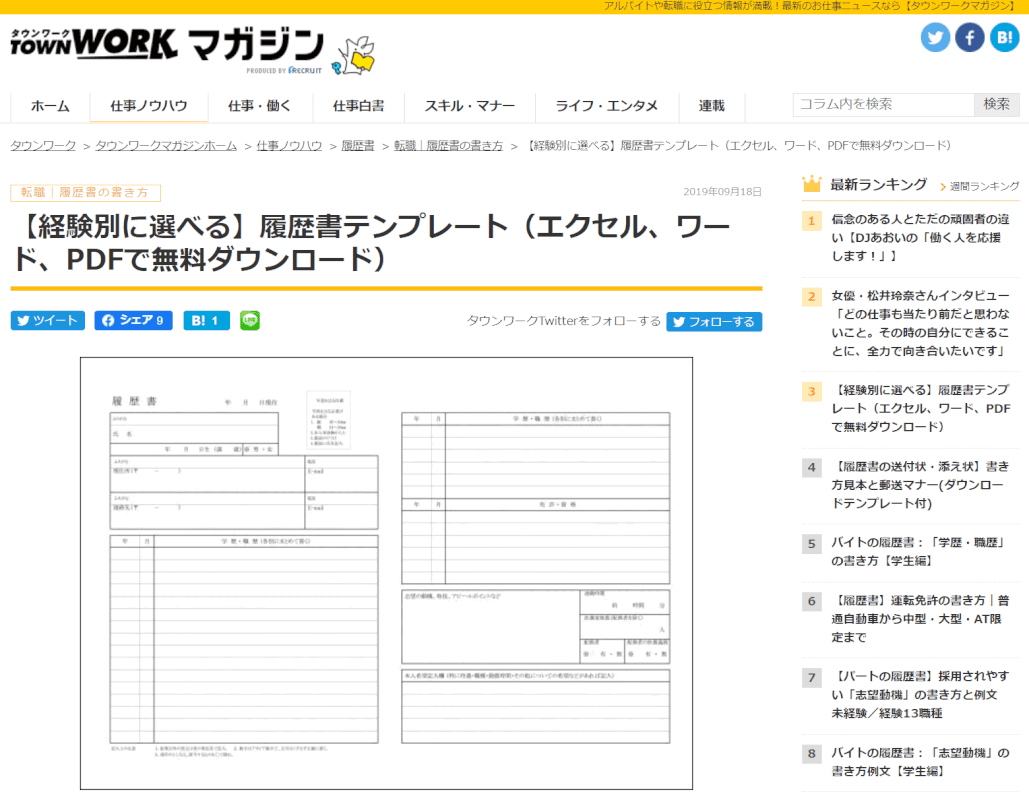The height and width of the screenshot is (800, 1029).
Task: Open the Facebook icon in the header
Action: coord(969,37)
